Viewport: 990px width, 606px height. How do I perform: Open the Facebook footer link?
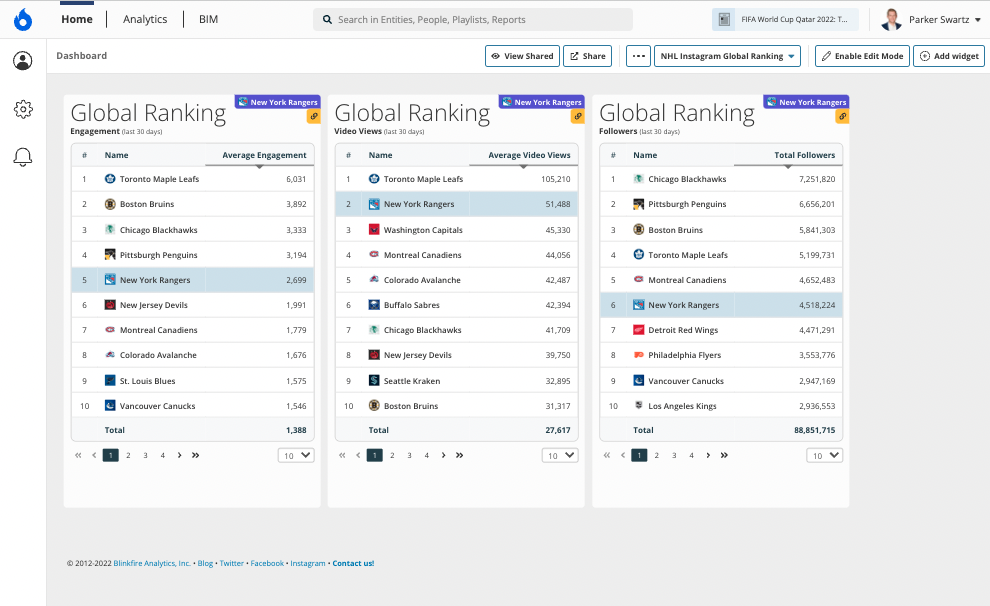267,563
